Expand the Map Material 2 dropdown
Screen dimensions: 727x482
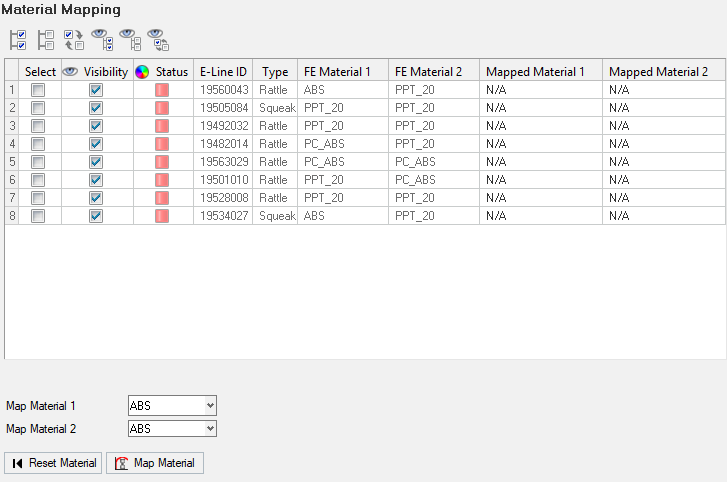click(172, 428)
